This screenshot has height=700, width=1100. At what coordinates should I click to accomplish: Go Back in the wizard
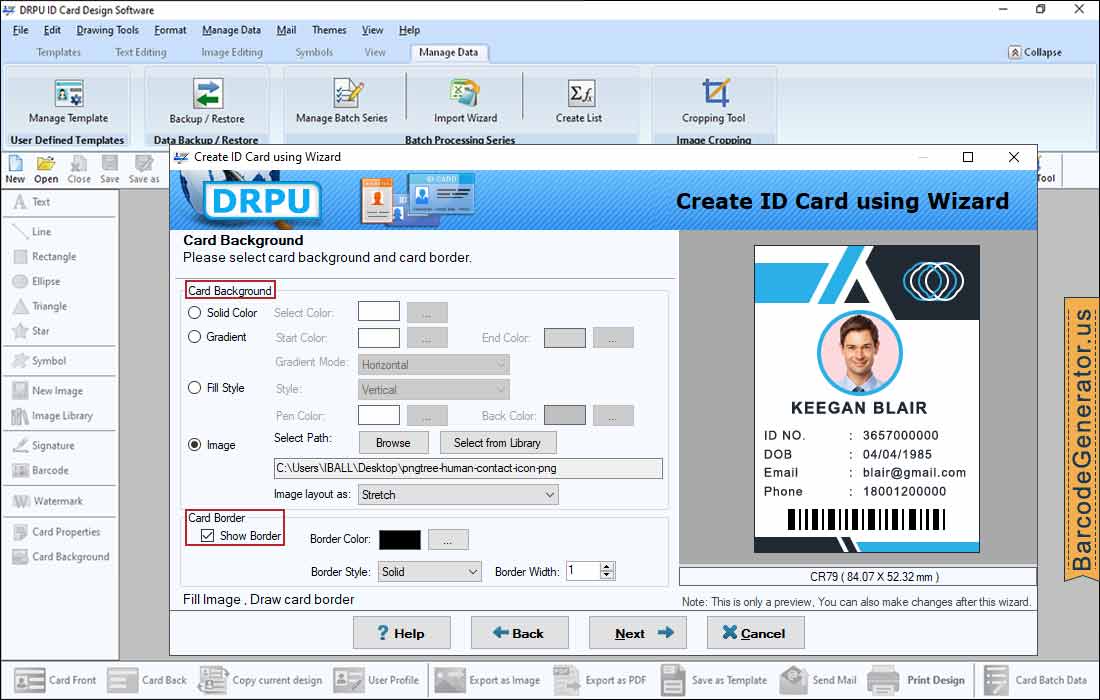[x=519, y=633]
